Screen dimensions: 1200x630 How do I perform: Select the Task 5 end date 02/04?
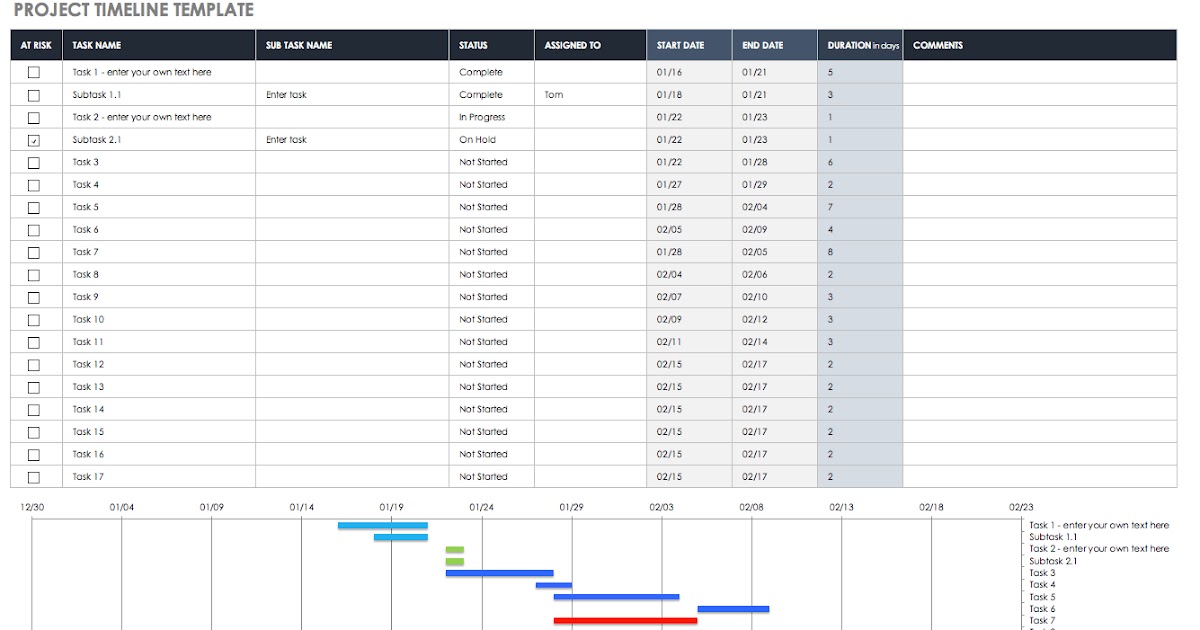click(775, 207)
